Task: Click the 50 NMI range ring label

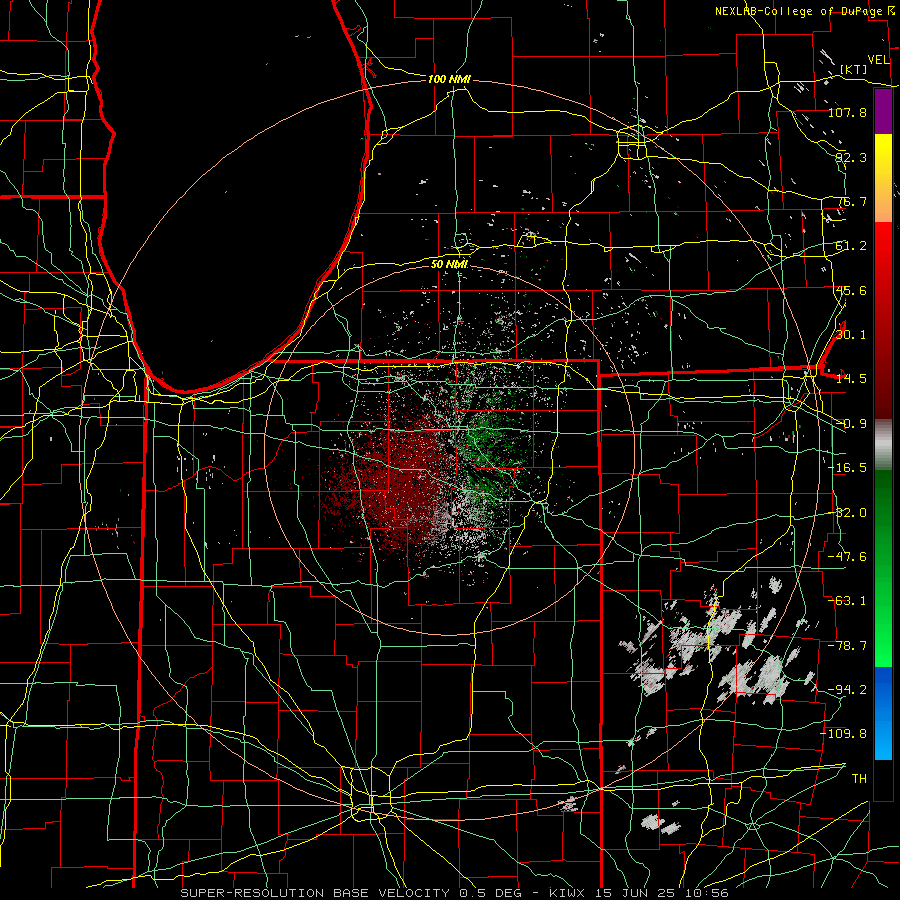Action: point(449,264)
